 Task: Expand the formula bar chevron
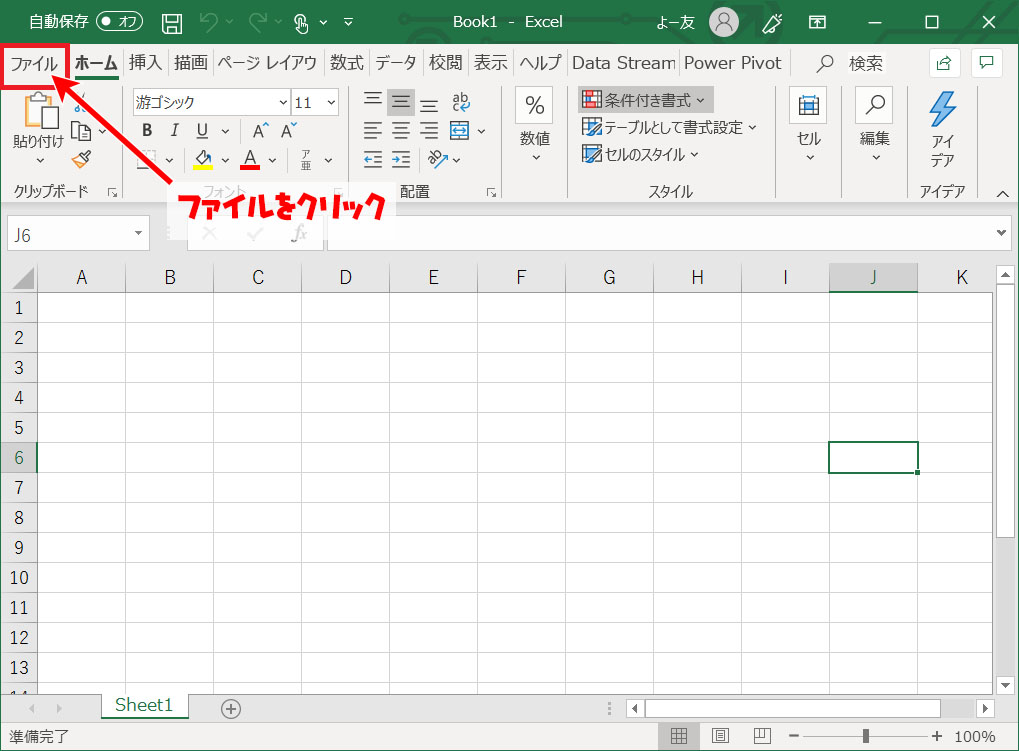coord(1001,232)
